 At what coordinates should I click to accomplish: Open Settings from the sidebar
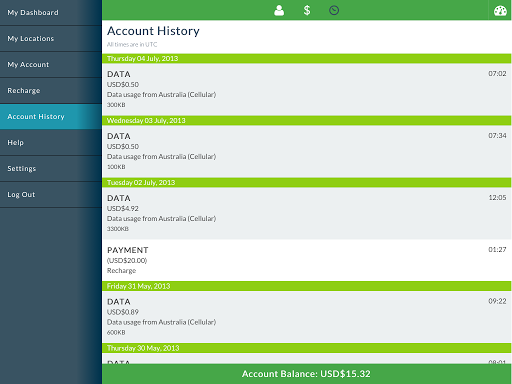(x=51, y=169)
